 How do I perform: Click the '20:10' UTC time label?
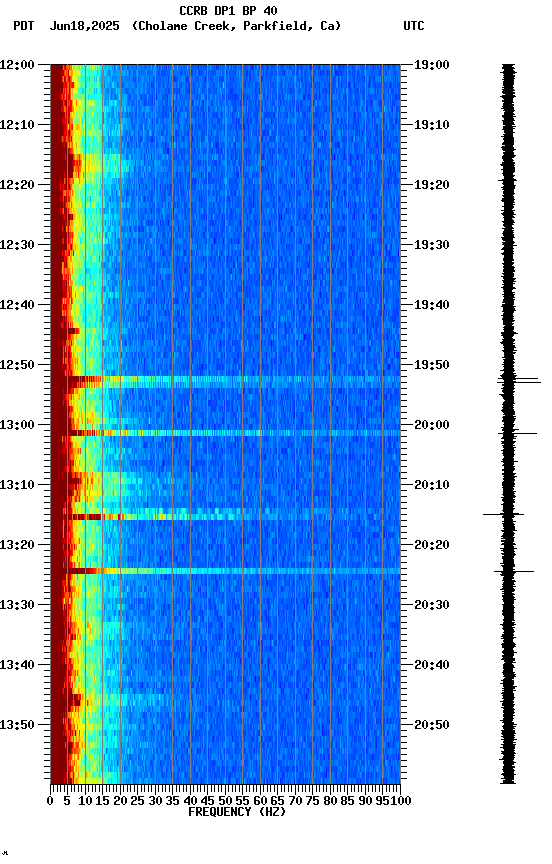(432, 485)
